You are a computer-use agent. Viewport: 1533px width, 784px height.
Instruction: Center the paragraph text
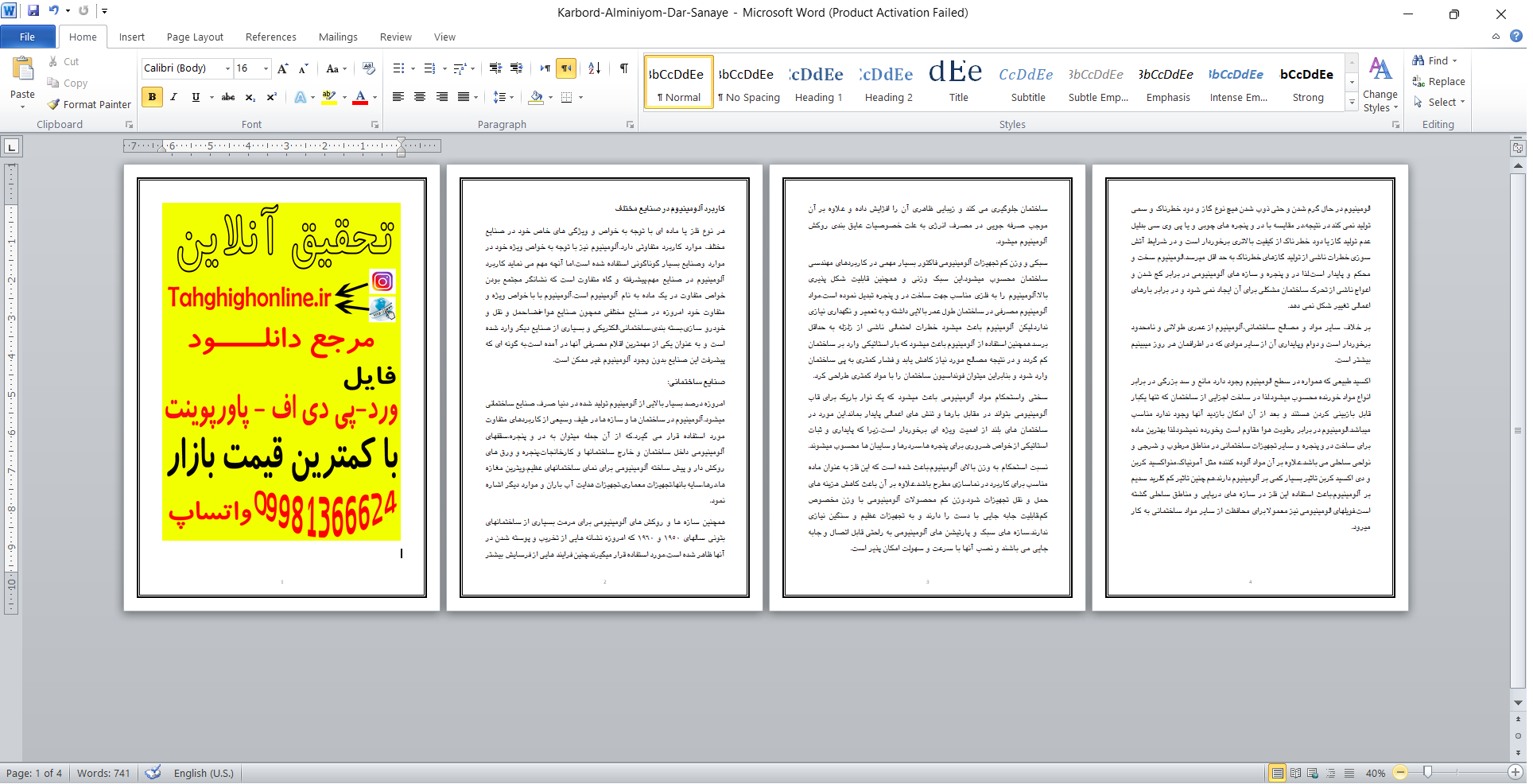[420, 97]
